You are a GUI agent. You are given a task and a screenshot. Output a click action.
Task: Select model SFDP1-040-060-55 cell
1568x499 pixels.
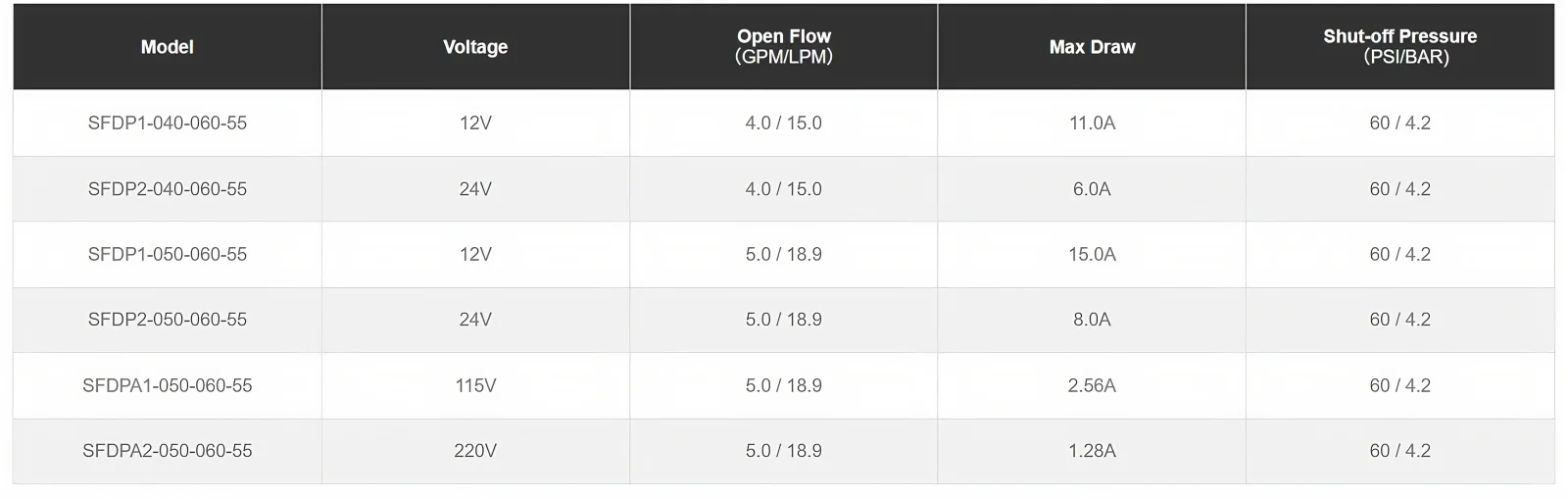pyautogui.click(x=168, y=124)
